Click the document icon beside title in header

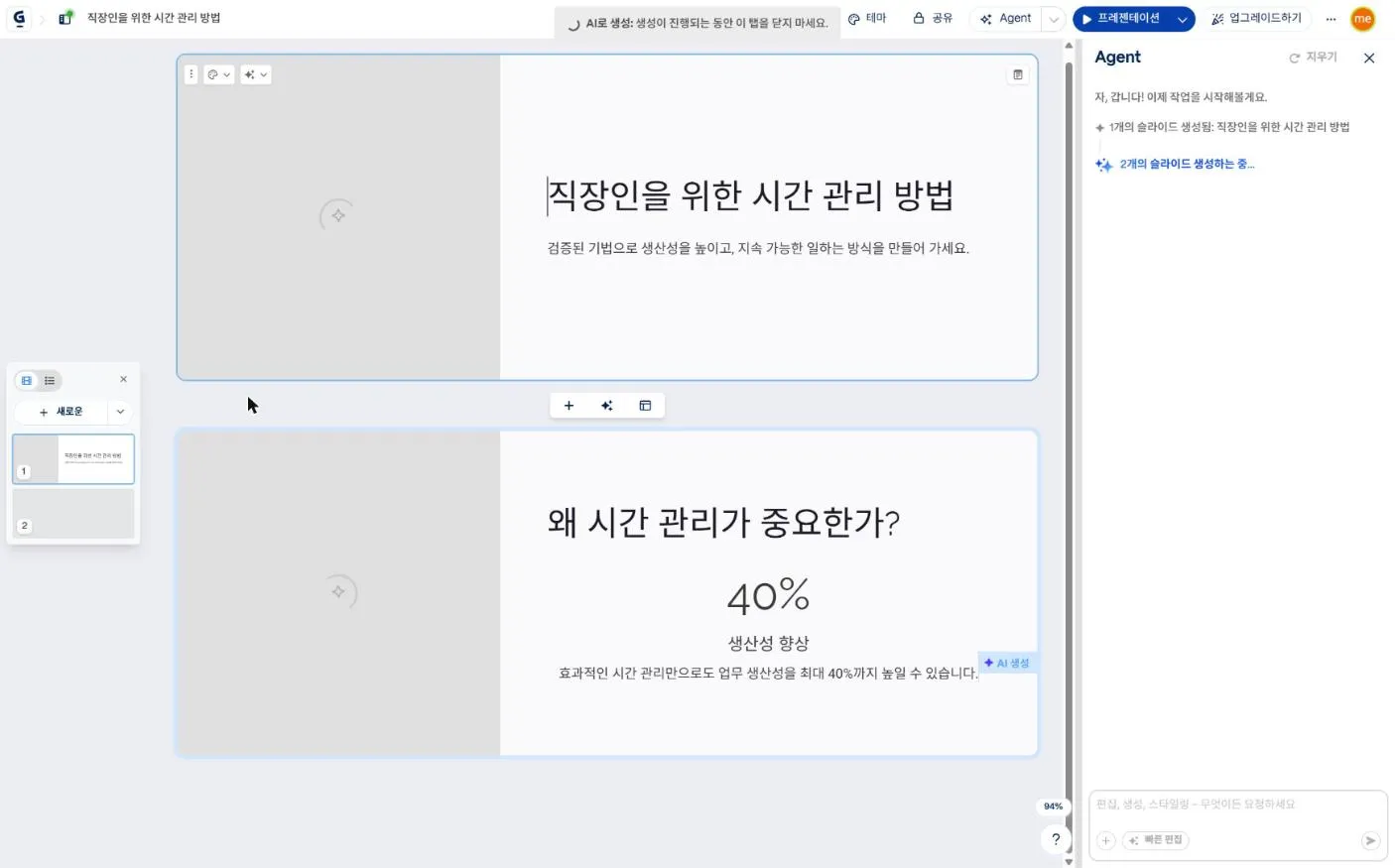click(65, 18)
